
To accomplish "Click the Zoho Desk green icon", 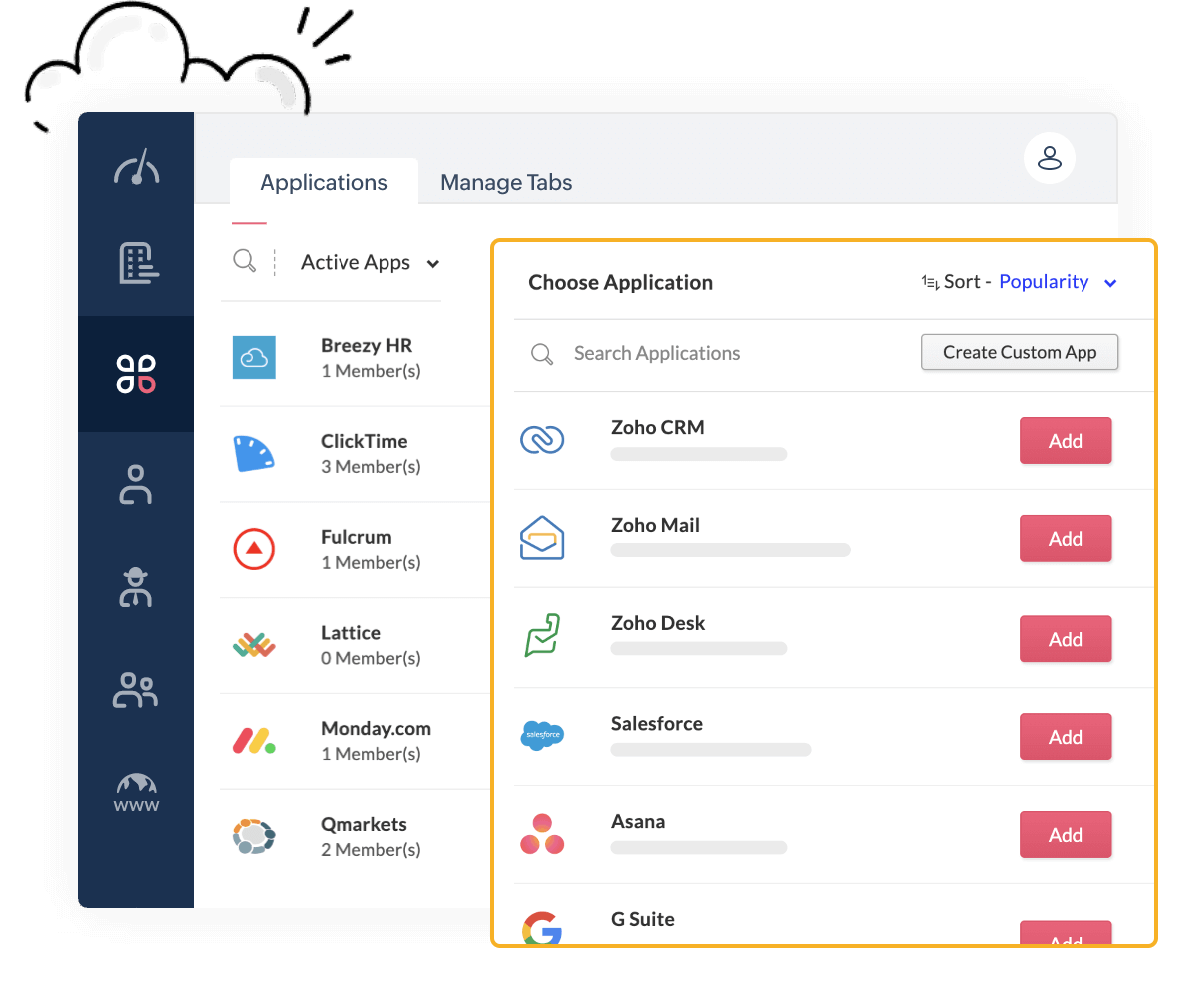I will [542, 635].
